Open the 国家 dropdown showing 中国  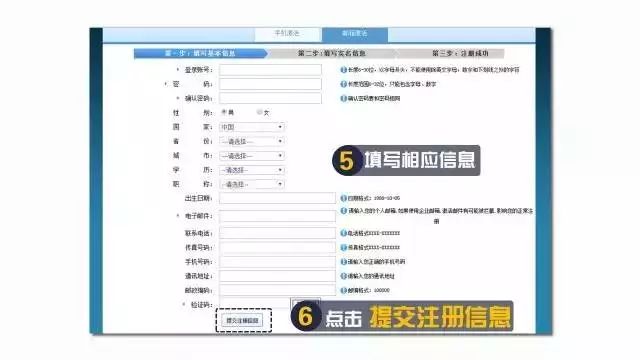[252, 127]
